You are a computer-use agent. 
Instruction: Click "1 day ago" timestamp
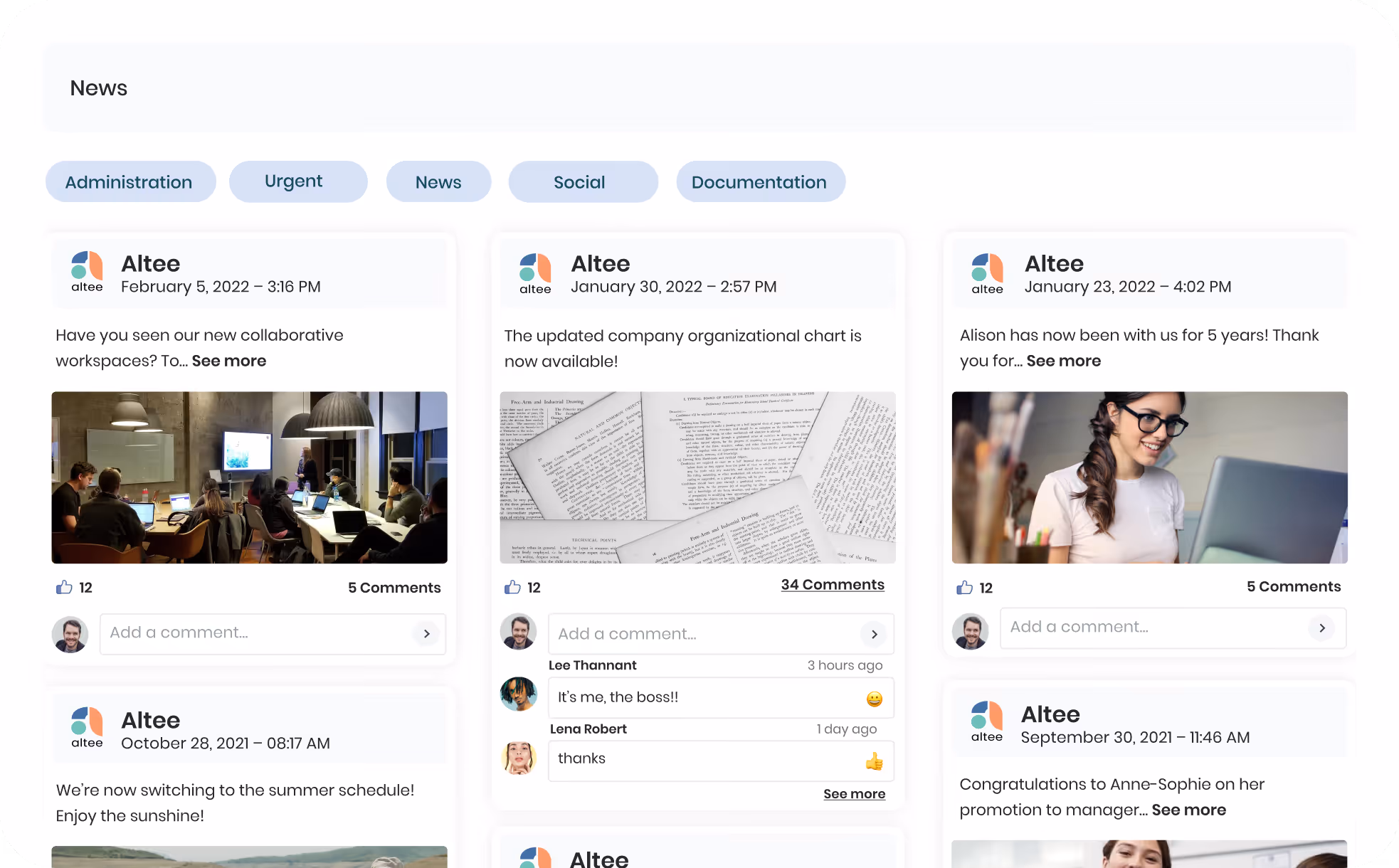[846, 729]
